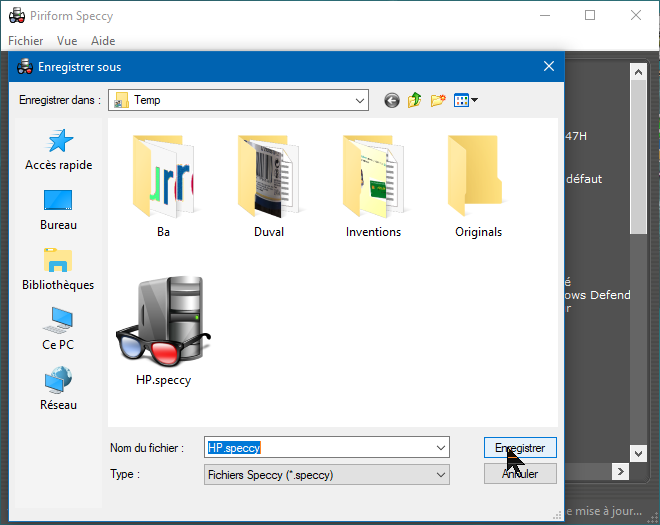Open Bibliothèques in the places bar

coord(59,270)
